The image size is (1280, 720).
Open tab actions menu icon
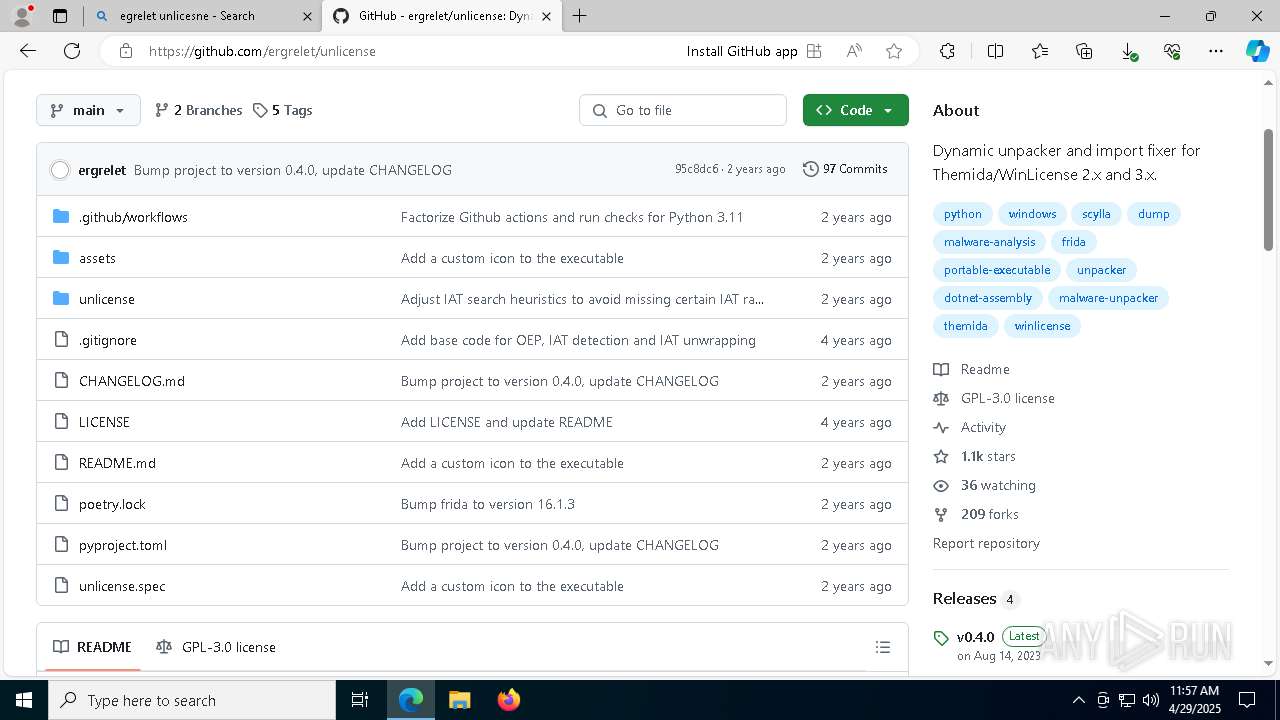click(x=60, y=16)
